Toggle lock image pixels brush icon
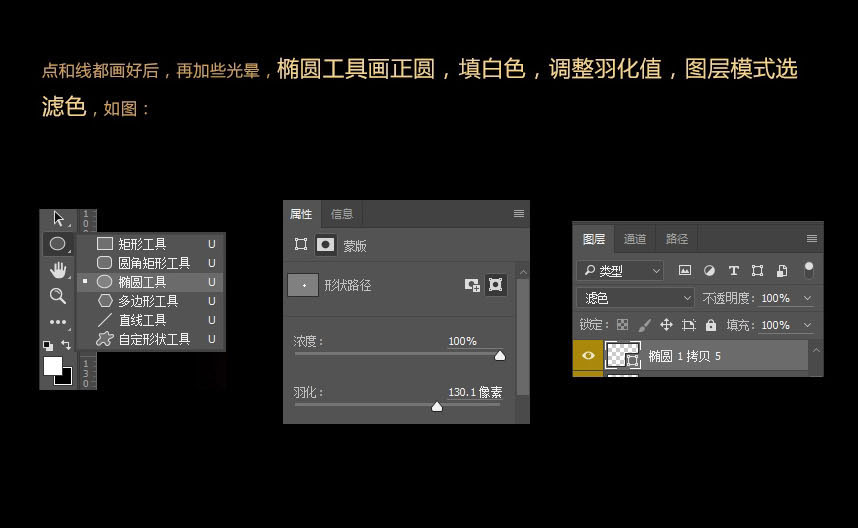 click(644, 325)
